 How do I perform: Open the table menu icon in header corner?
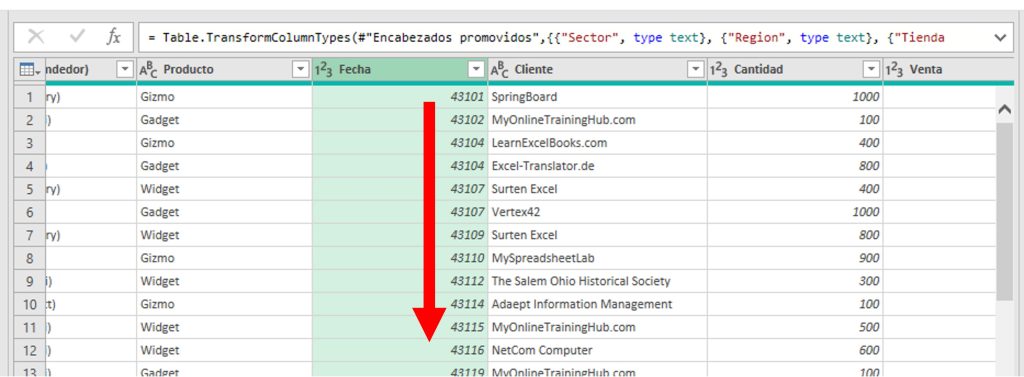(30, 69)
